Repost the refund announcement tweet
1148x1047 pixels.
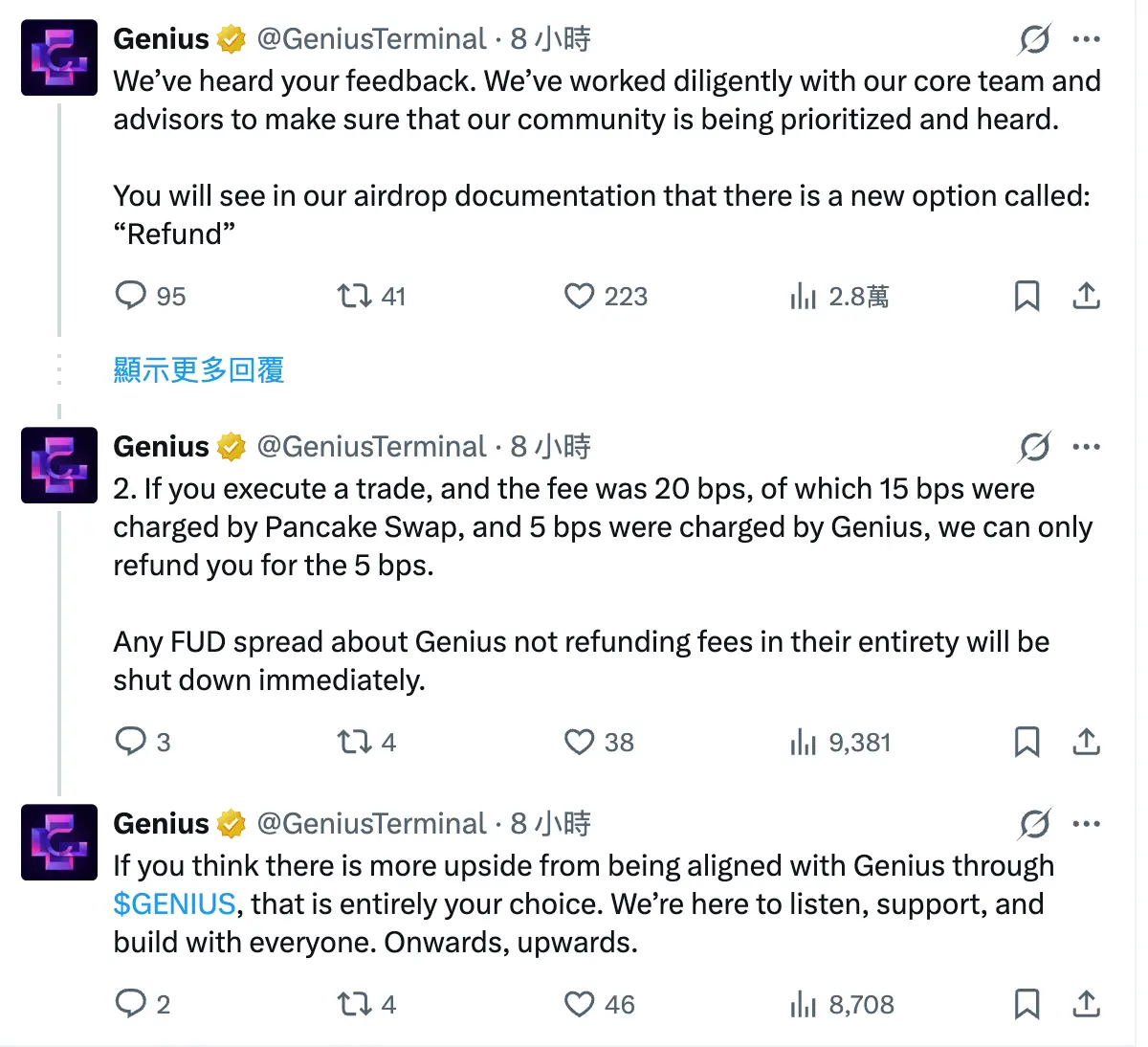pyautogui.click(x=353, y=297)
